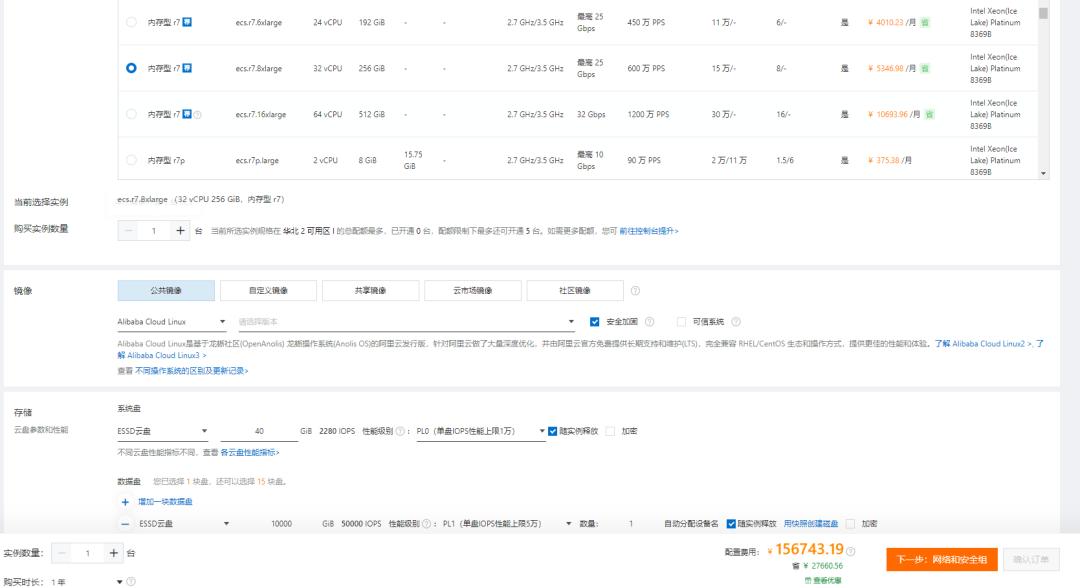
Task: Click the question mark beside ecs.r7.16xlarge row
Action: click(198, 114)
